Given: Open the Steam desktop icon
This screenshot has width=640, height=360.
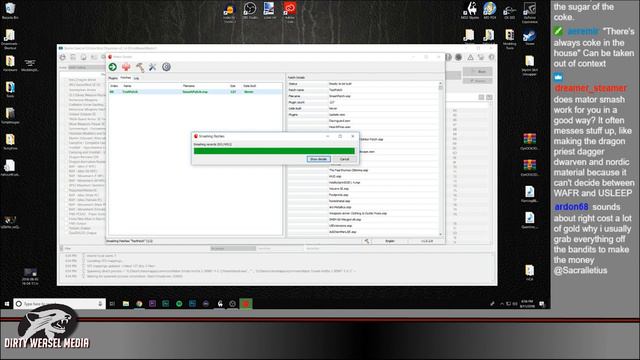Looking at the screenshot, I should pyautogui.click(x=529, y=37).
